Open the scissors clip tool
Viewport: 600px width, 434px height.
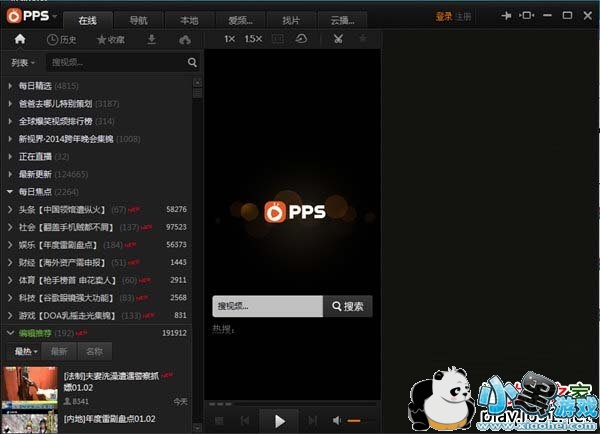pyautogui.click(x=338, y=39)
